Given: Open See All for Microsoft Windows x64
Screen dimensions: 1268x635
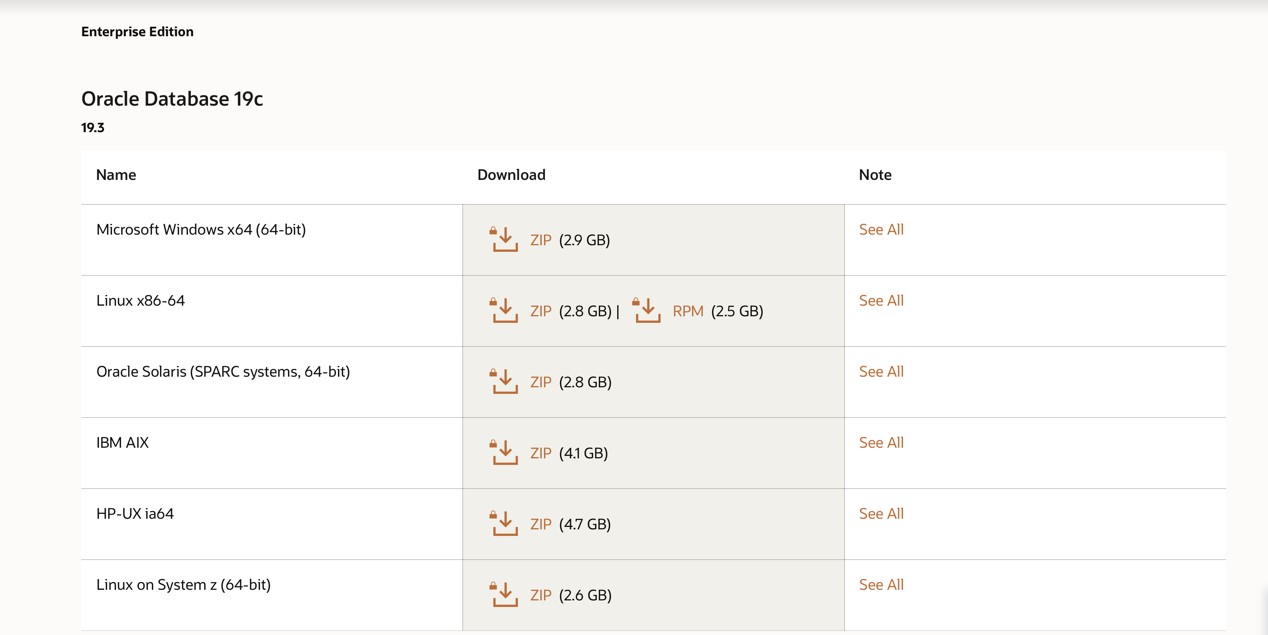Looking at the screenshot, I should click(x=881, y=229).
